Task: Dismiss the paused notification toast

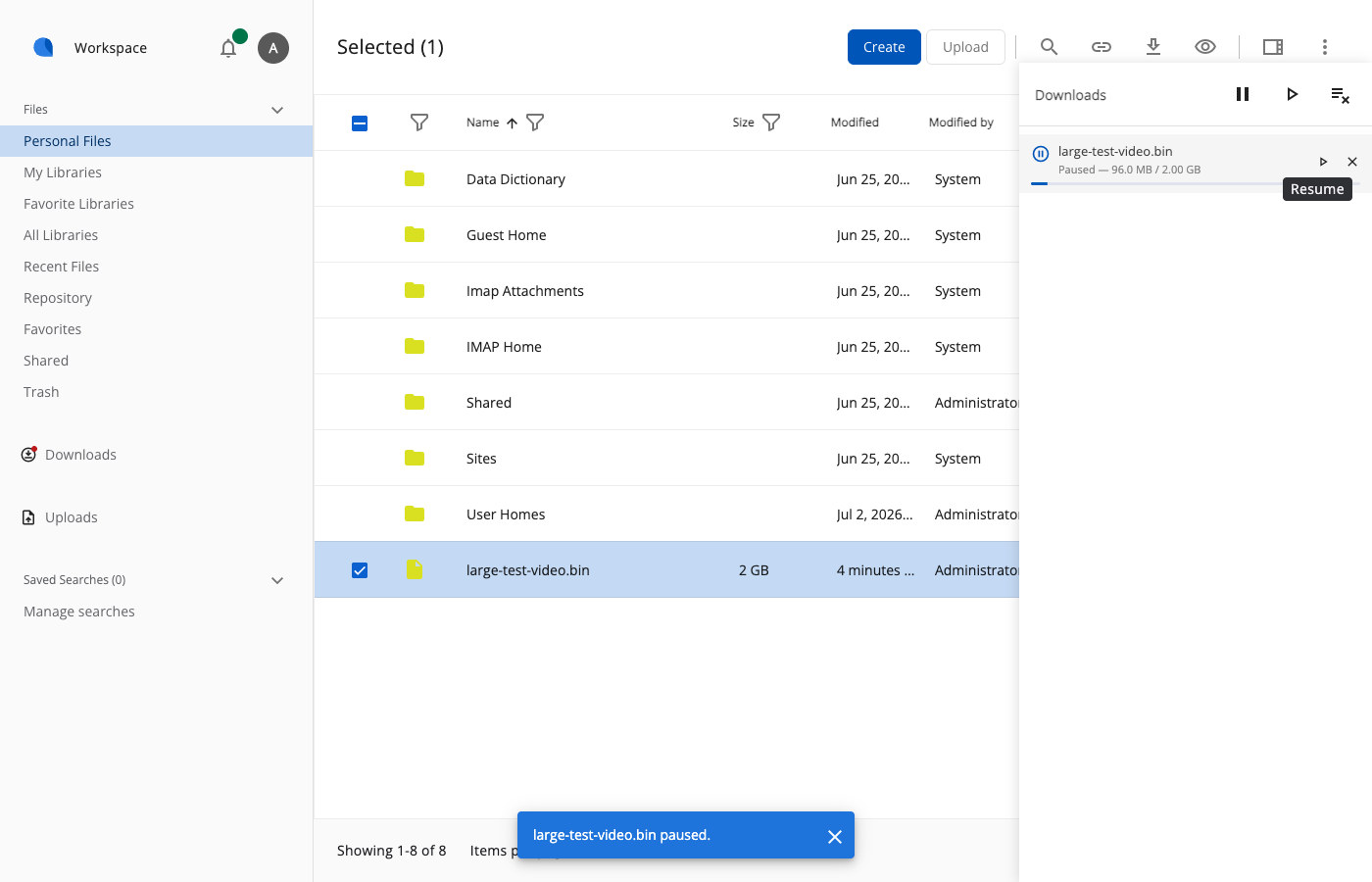Action: pos(835,836)
